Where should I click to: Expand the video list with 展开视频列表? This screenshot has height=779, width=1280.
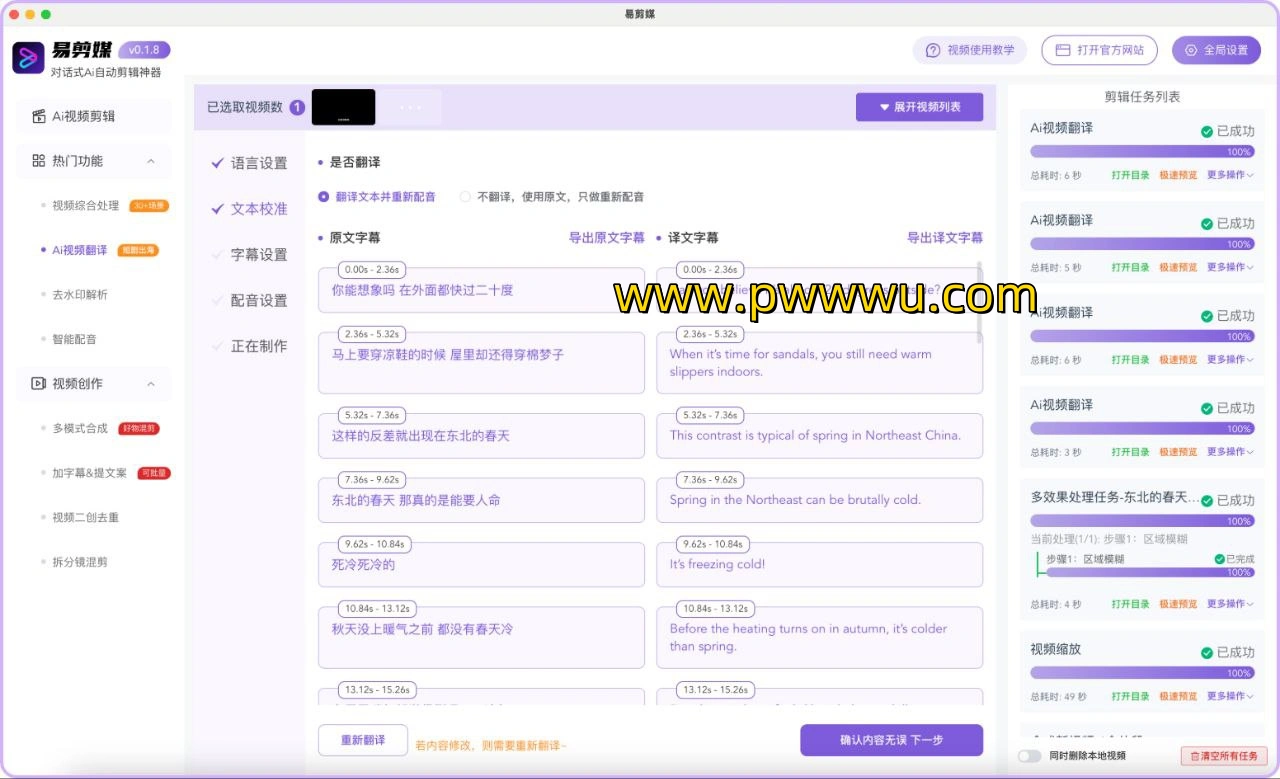point(919,107)
